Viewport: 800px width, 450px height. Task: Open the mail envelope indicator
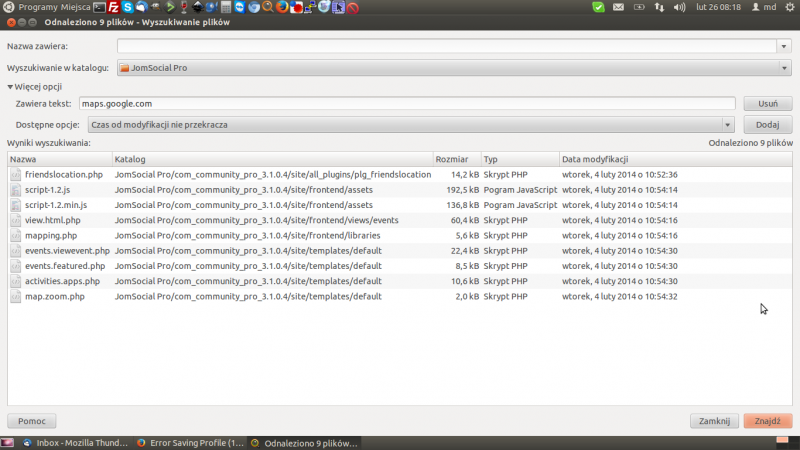click(618, 7)
